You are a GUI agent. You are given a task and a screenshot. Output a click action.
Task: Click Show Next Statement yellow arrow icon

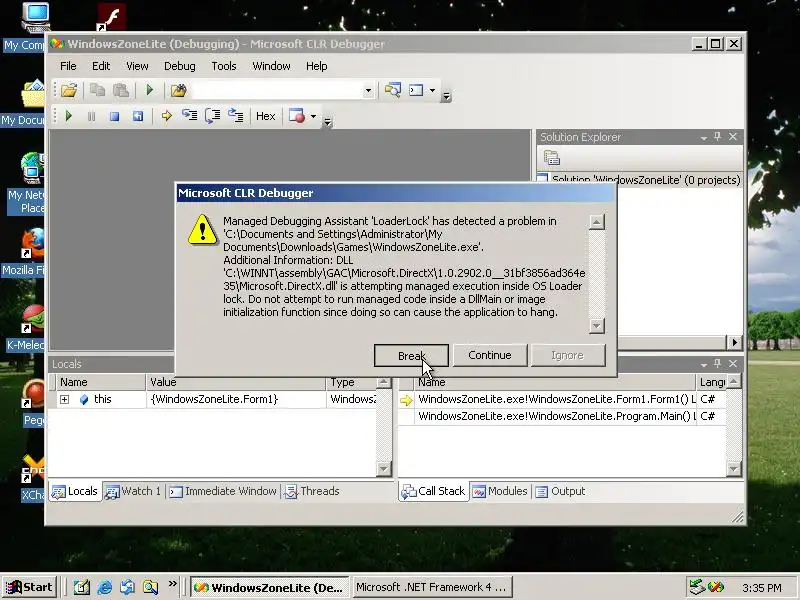click(166, 116)
